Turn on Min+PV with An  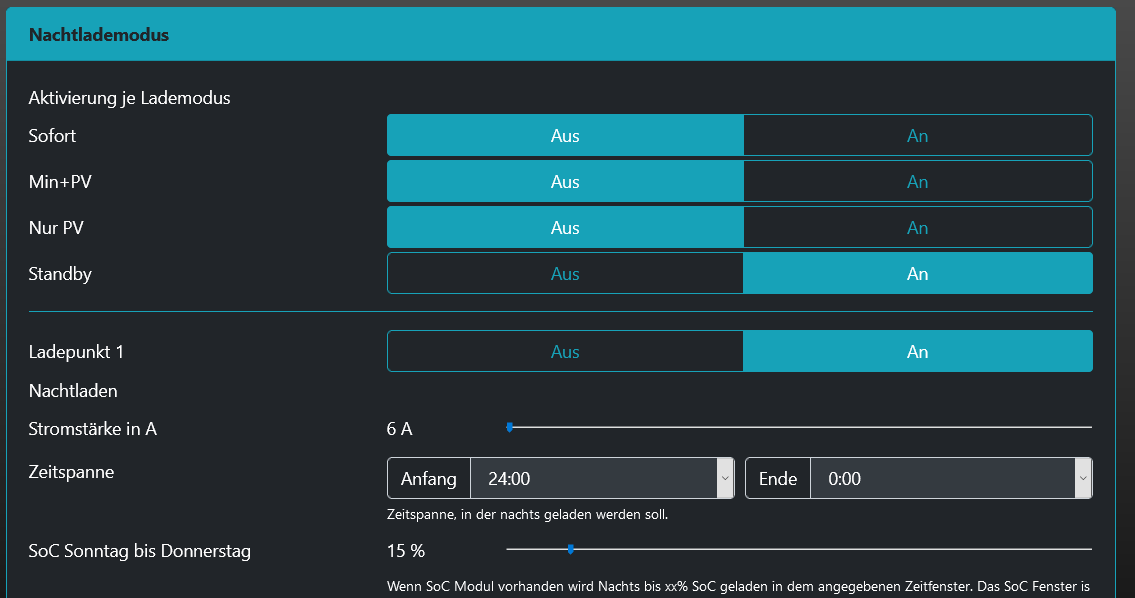(917, 182)
